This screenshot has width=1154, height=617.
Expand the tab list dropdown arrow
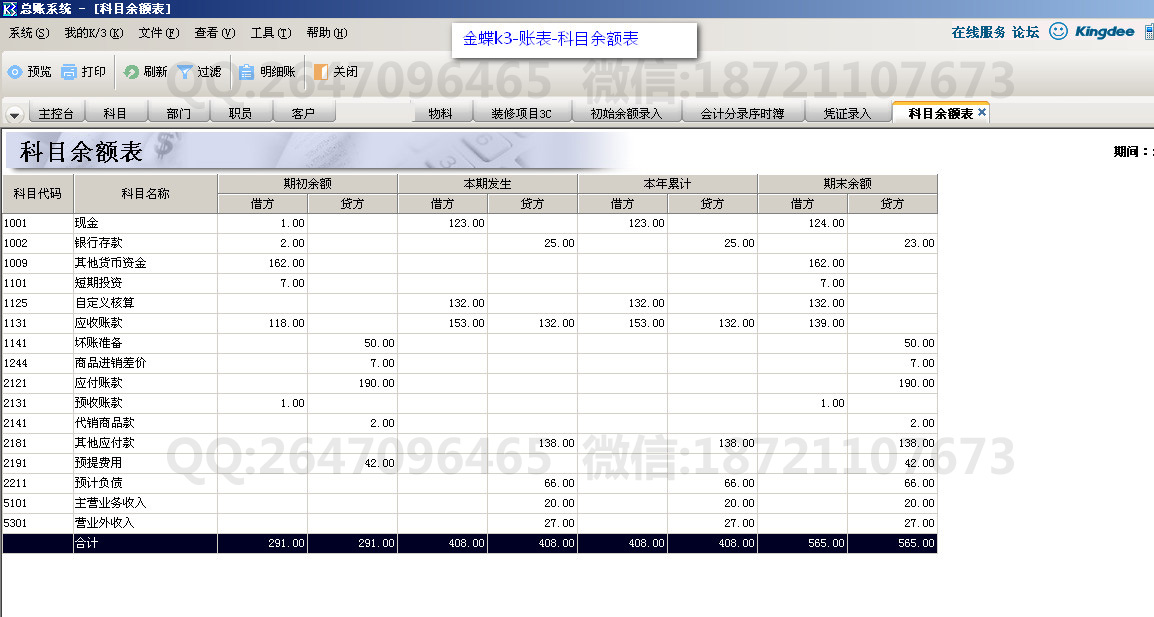(16, 114)
